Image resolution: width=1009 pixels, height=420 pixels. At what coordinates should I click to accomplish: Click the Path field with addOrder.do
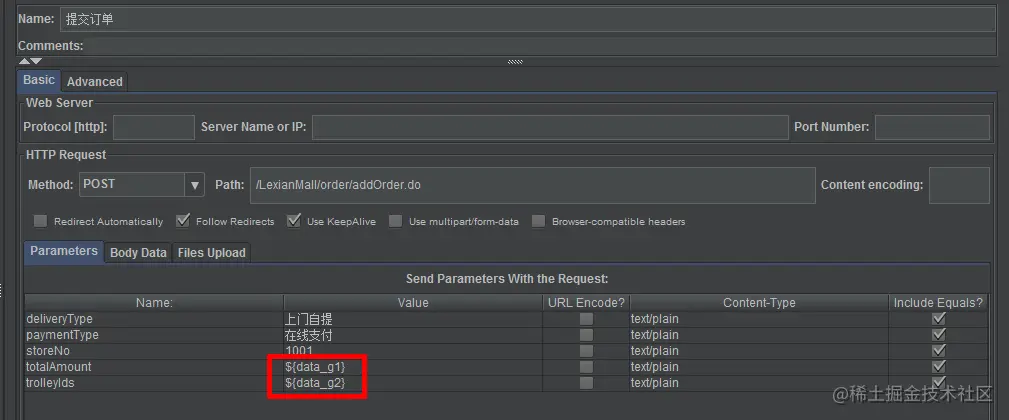[532, 185]
